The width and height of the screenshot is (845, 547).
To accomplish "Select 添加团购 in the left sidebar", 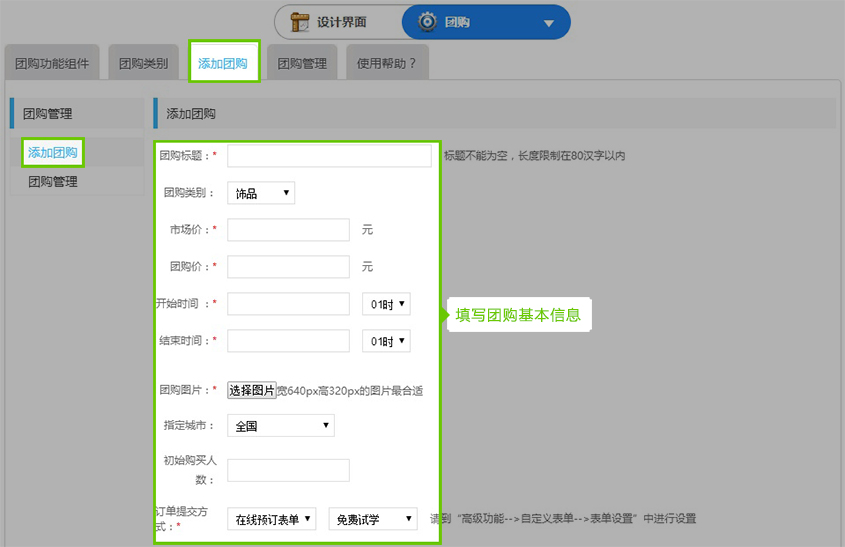I will tap(53, 153).
